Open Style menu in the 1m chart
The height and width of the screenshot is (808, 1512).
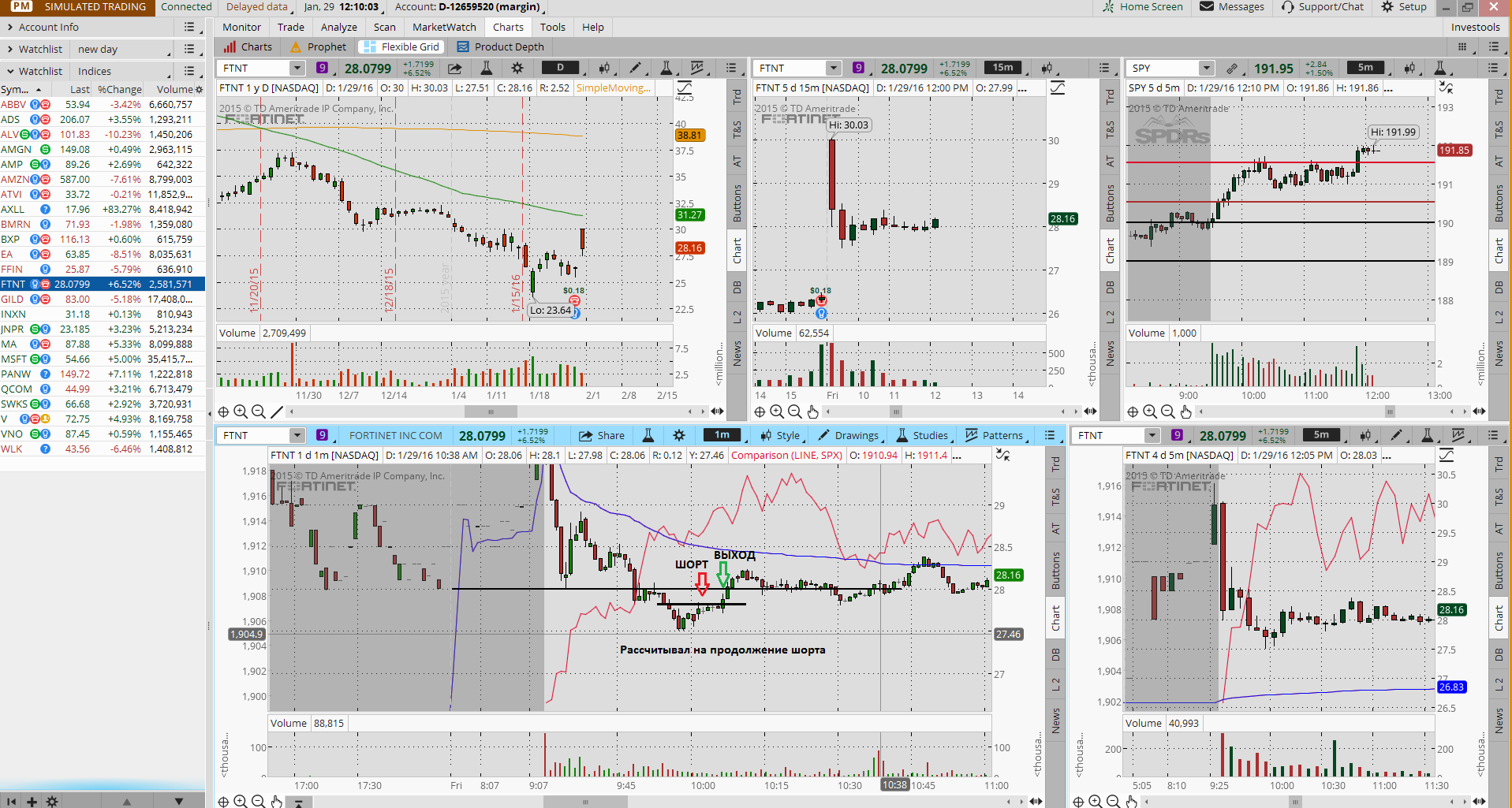click(781, 435)
